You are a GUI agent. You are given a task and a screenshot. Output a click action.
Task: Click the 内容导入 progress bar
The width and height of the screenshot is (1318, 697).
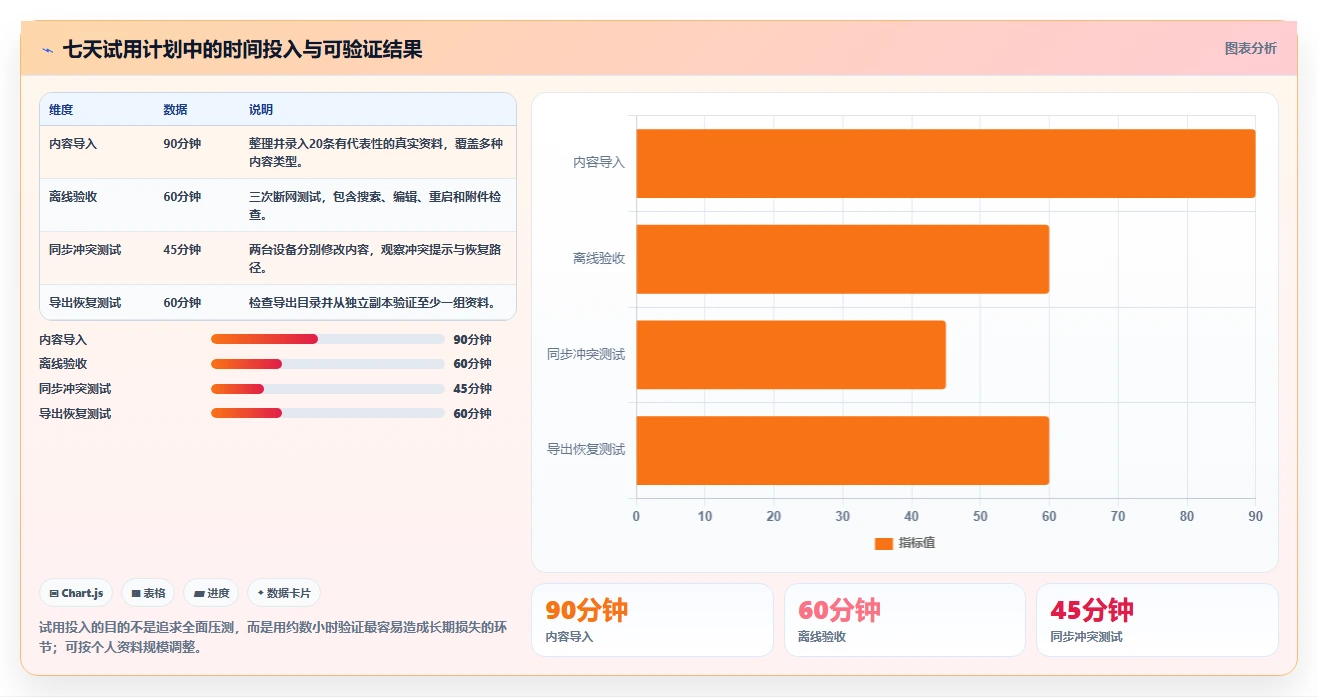[328, 339]
